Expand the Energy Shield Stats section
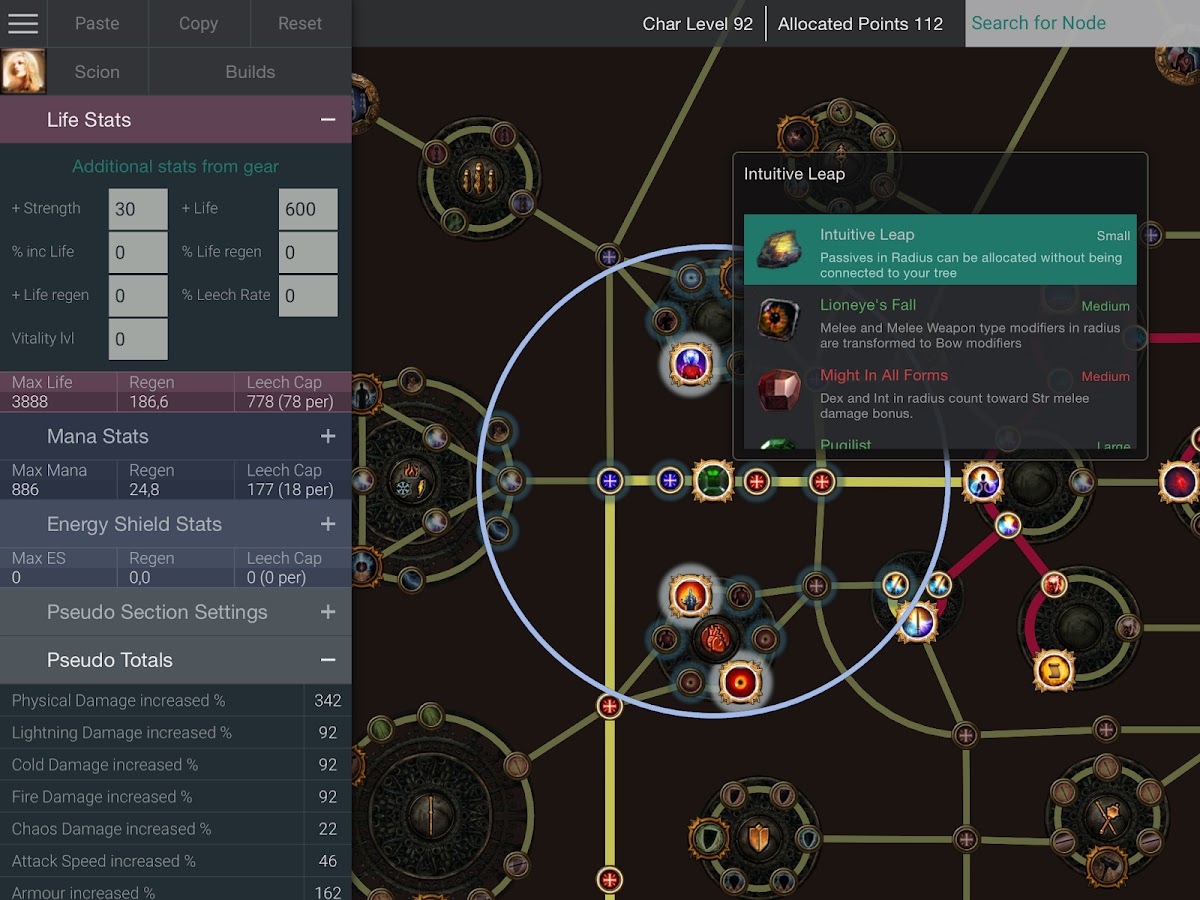This screenshot has width=1200, height=900. 327,525
